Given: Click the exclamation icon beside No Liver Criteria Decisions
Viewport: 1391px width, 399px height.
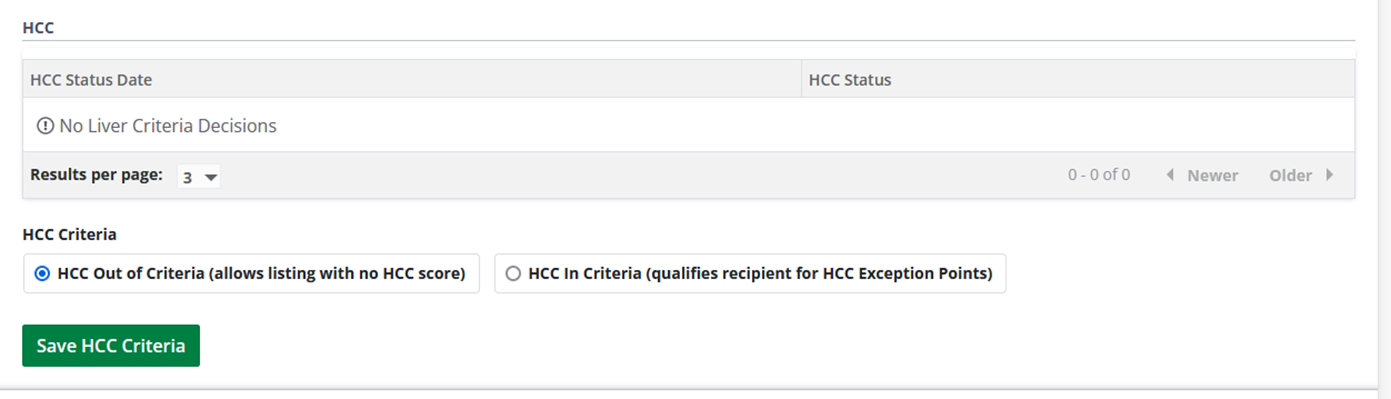Looking at the screenshot, I should coord(45,126).
